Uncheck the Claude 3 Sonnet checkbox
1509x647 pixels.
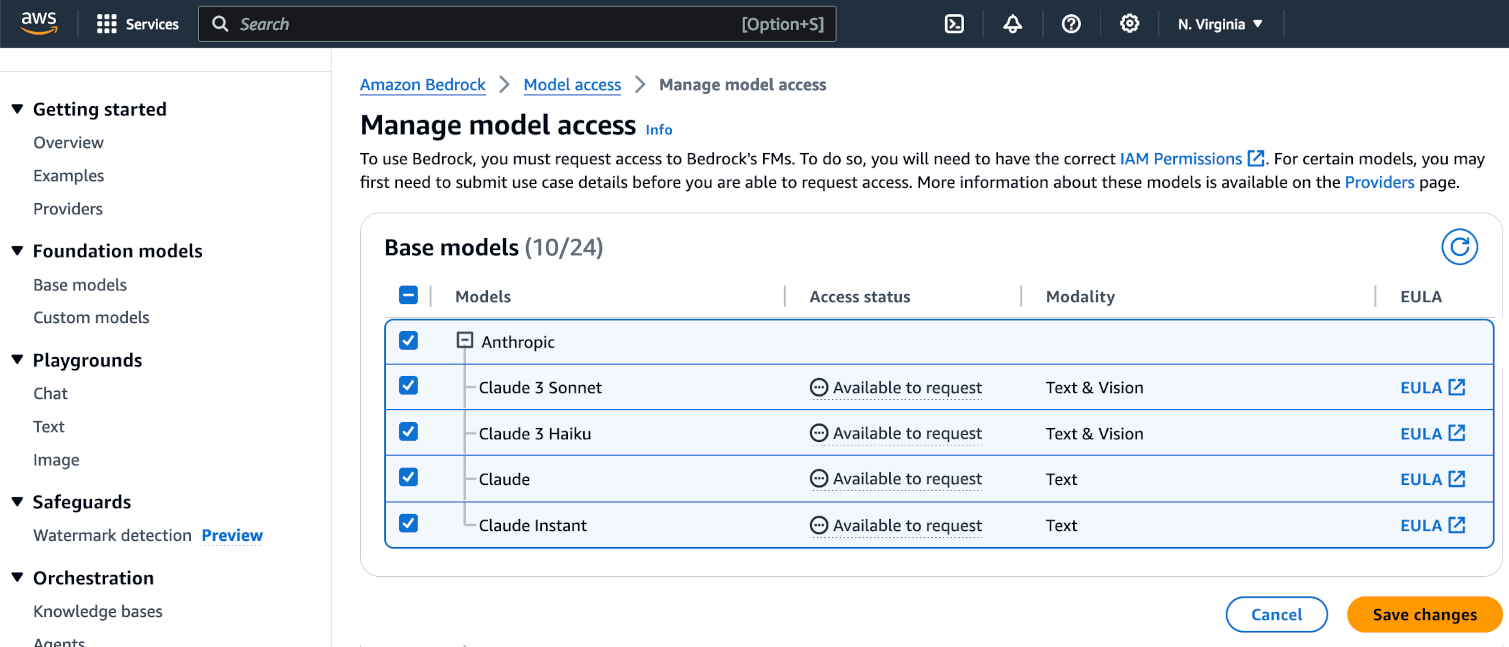[x=408, y=386]
